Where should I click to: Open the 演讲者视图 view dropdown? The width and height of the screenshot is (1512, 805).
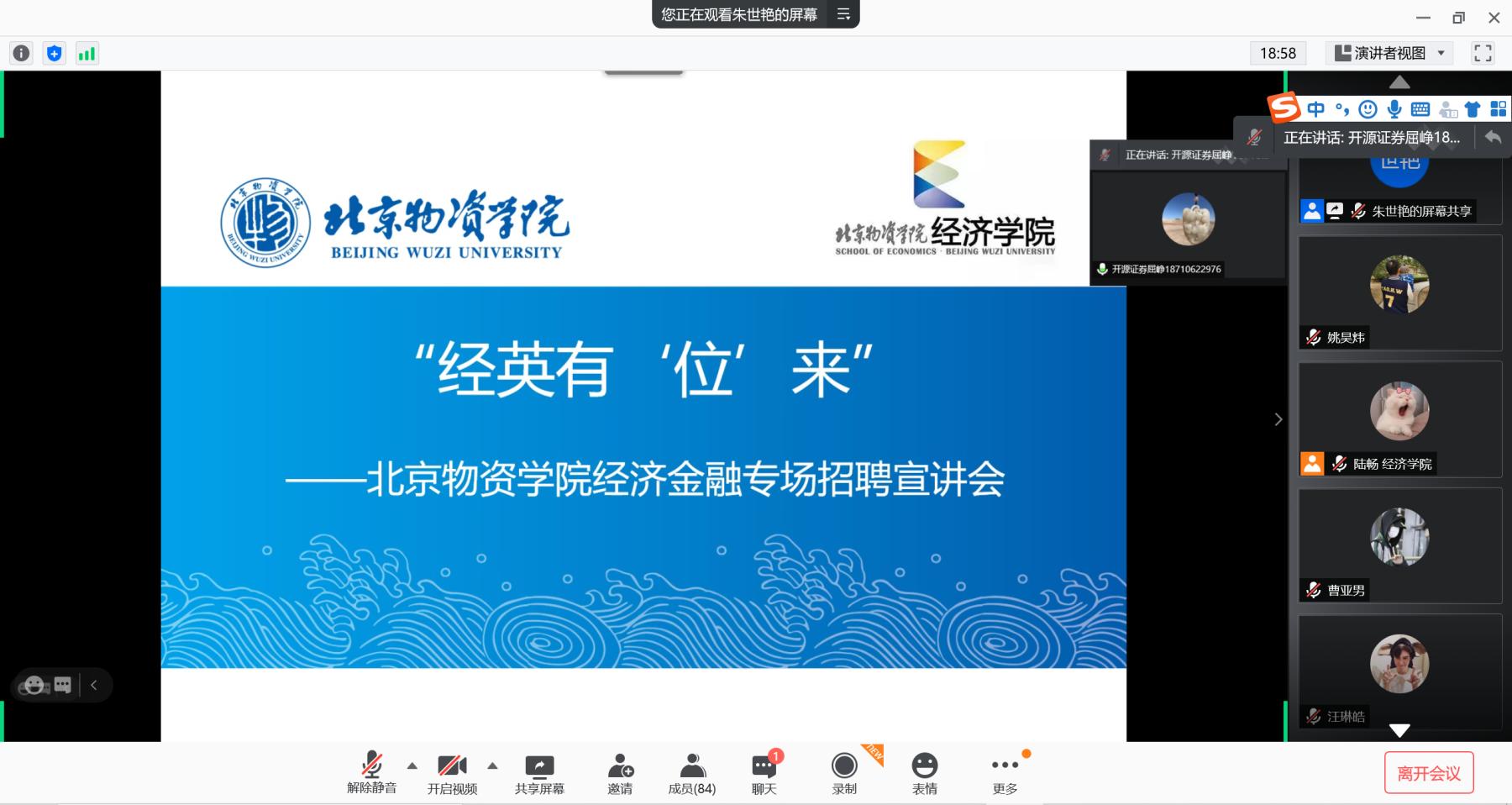click(1389, 53)
